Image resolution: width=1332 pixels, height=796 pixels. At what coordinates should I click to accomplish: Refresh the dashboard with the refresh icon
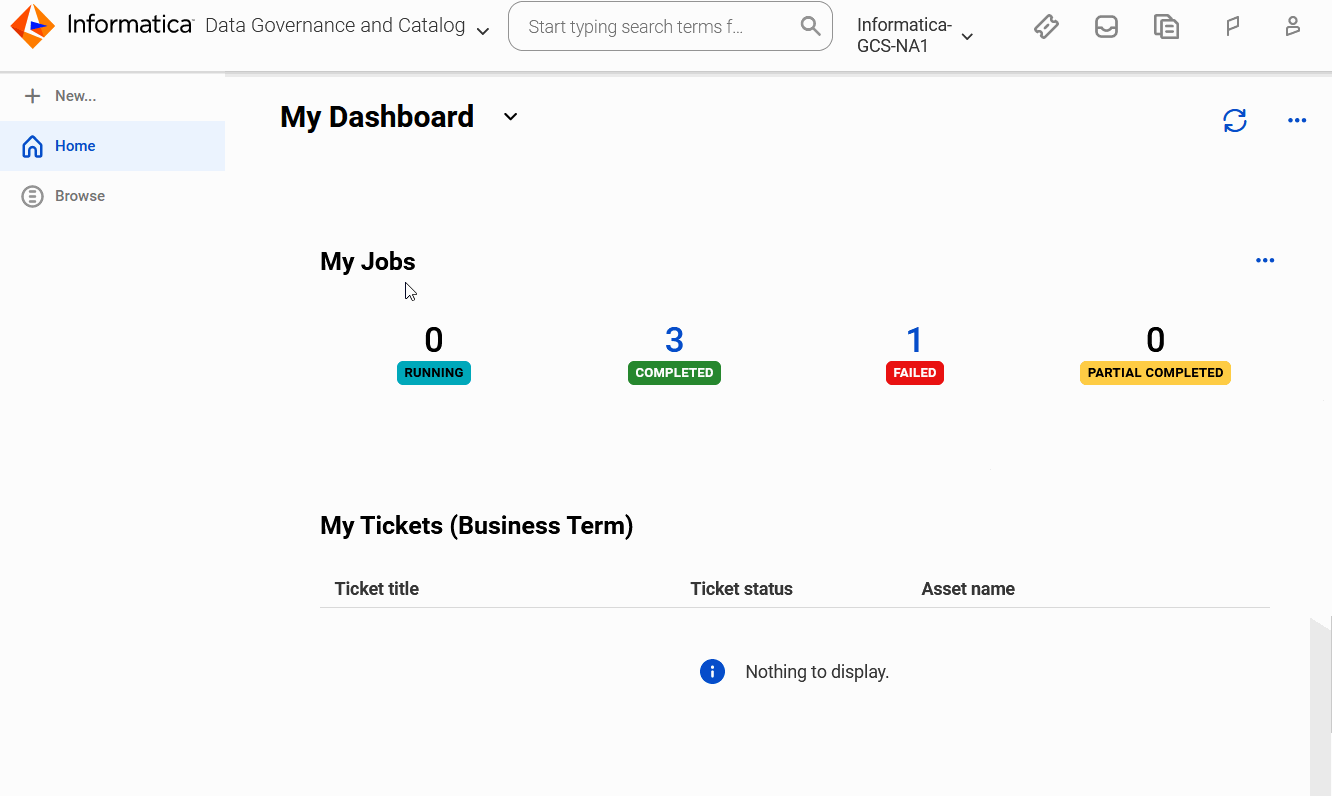[x=1235, y=121]
